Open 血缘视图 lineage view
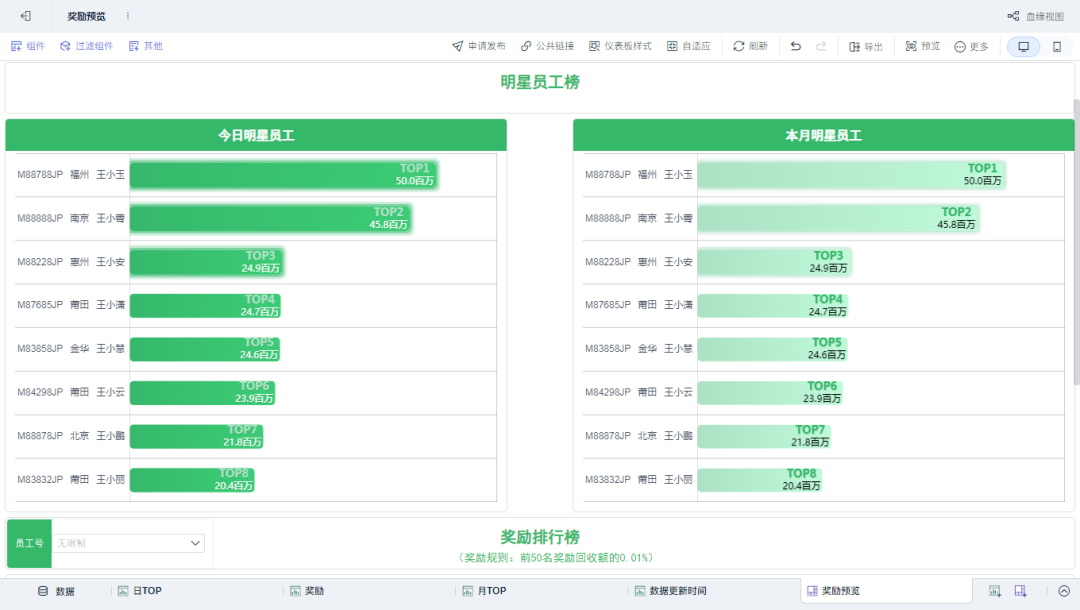Screen dimensions: 1080x610 coord(1036,16)
